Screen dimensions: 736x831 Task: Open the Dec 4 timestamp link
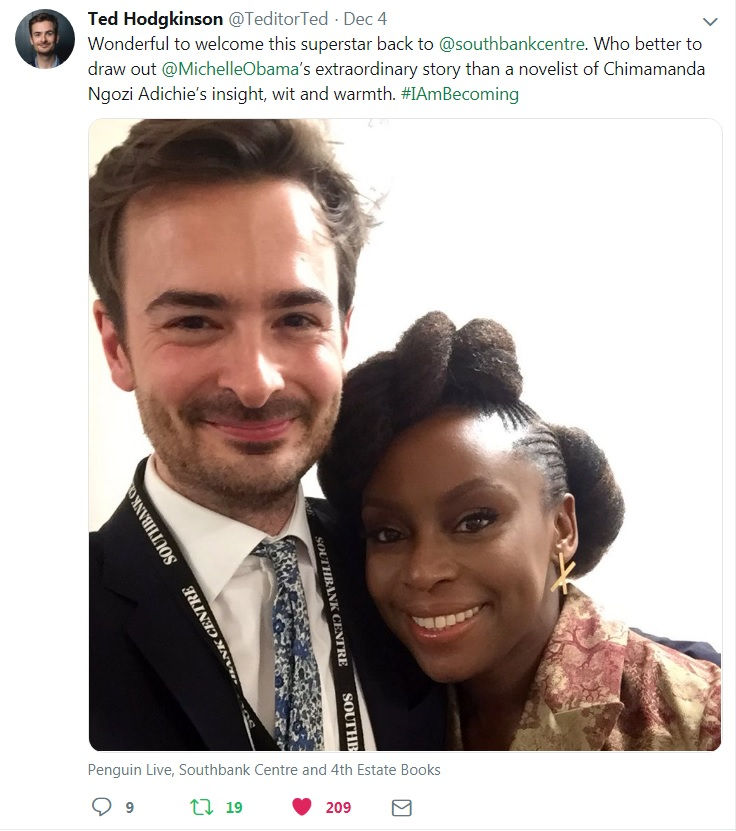(365, 19)
